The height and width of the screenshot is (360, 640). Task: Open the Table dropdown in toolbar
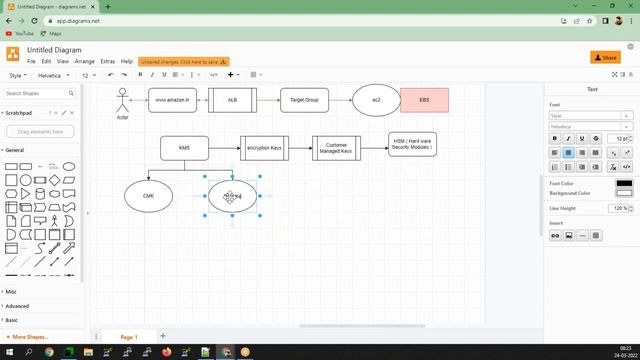pos(256,75)
